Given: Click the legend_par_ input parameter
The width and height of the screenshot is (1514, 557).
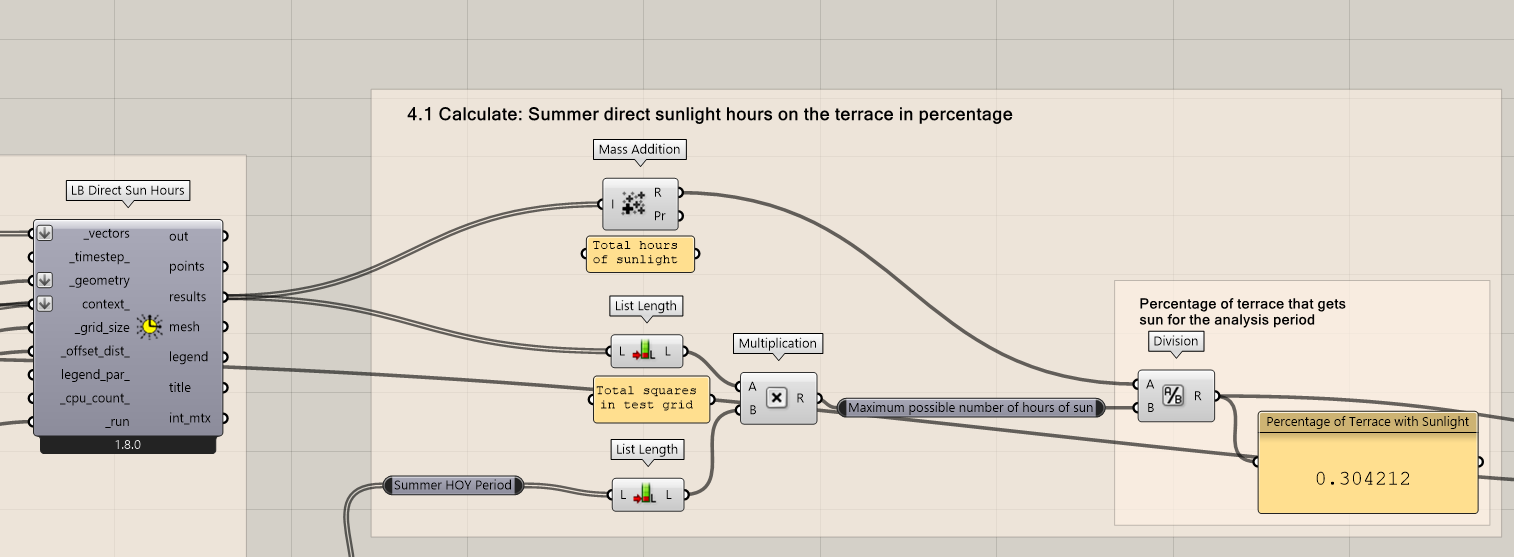Looking at the screenshot, I should [x=96, y=374].
